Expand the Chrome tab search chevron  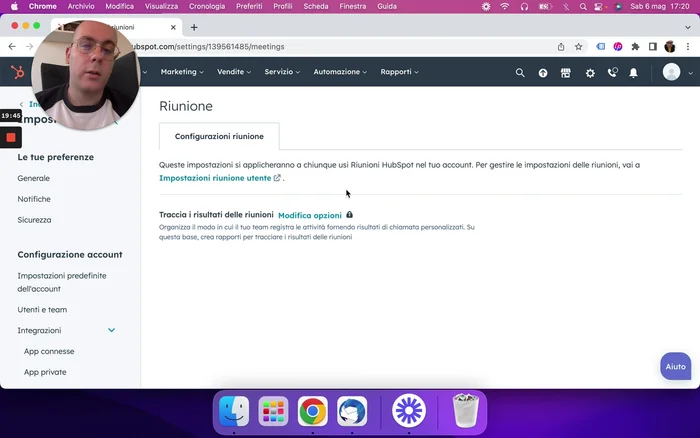click(x=688, y=27)
